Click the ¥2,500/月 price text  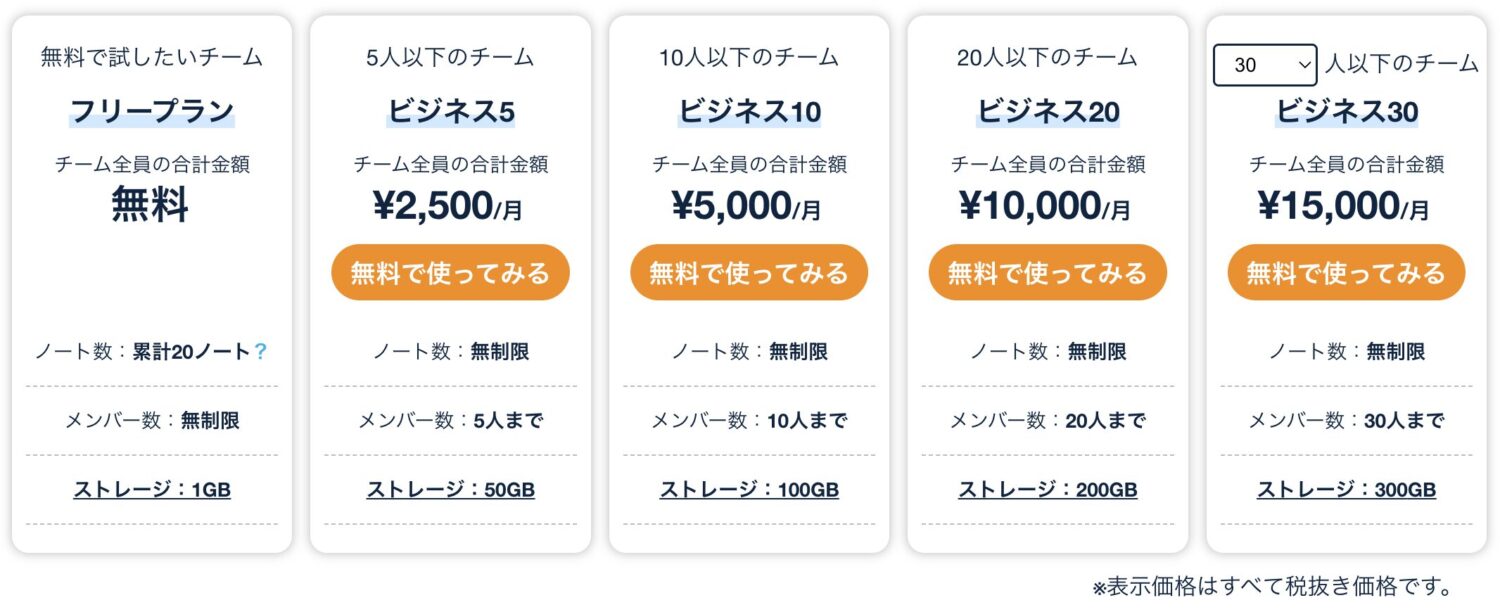450,205
